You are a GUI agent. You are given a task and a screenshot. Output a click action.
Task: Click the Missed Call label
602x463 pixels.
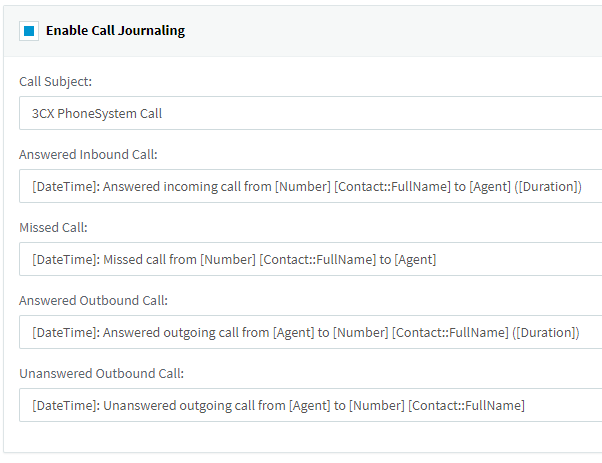(53, 227)
